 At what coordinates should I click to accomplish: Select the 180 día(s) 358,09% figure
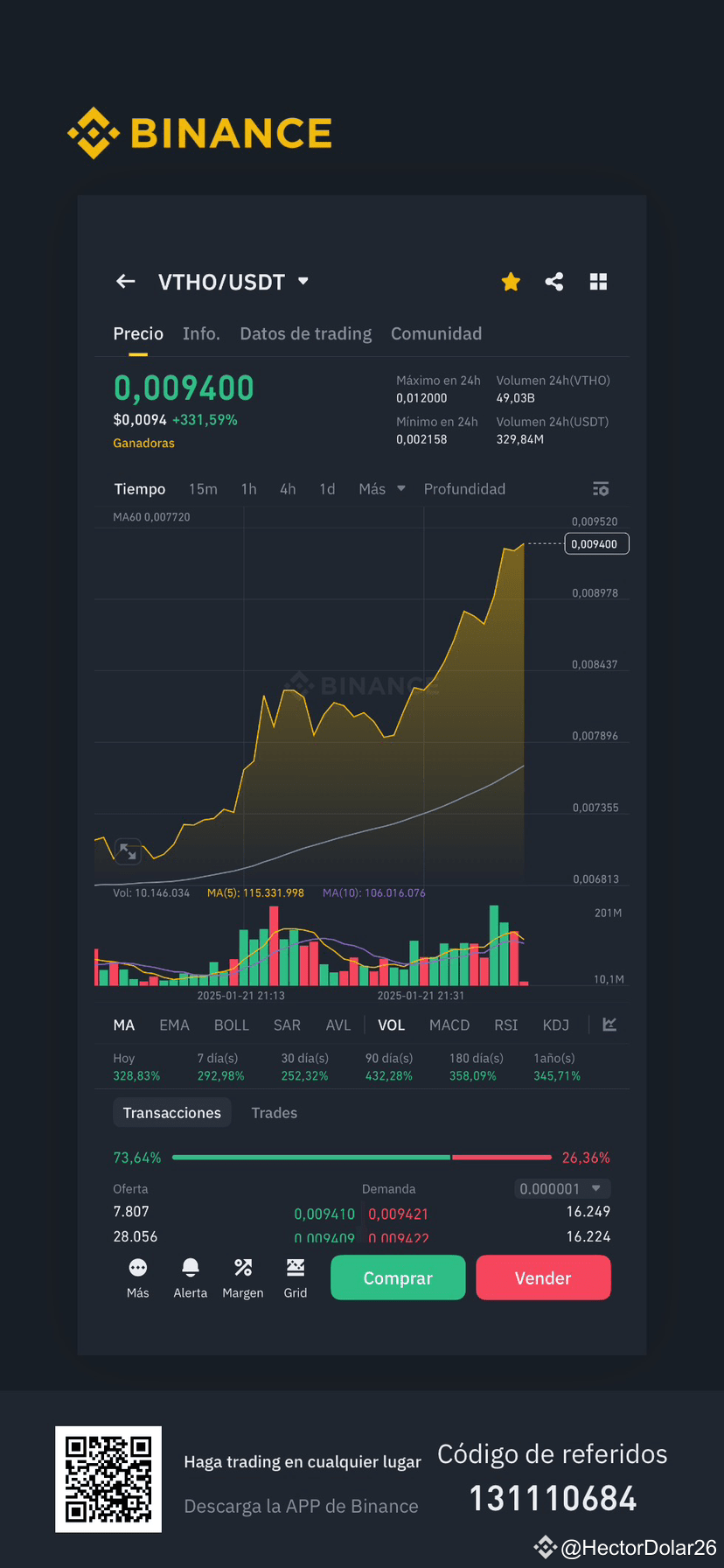[477, 1067]
